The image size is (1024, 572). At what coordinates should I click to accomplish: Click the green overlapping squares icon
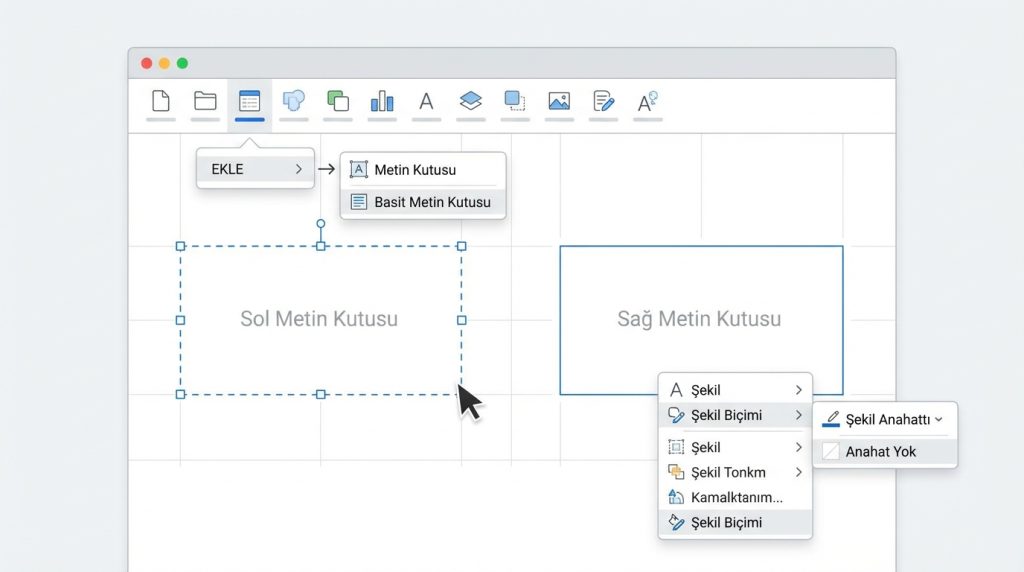(x=338, y=101)
